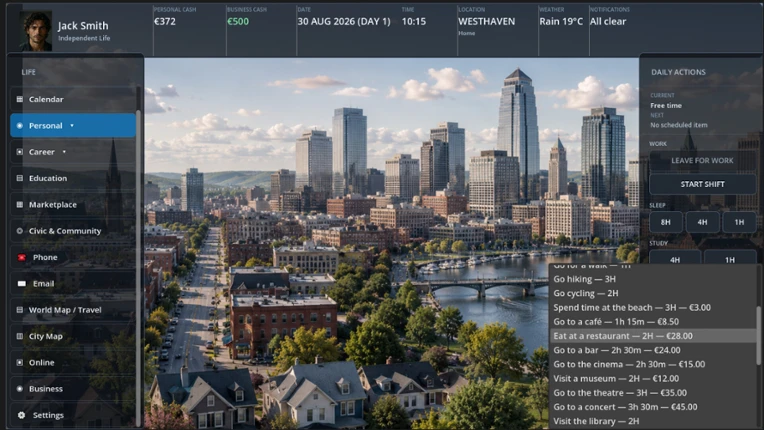Click the All clear notifications text

point(608,21)
